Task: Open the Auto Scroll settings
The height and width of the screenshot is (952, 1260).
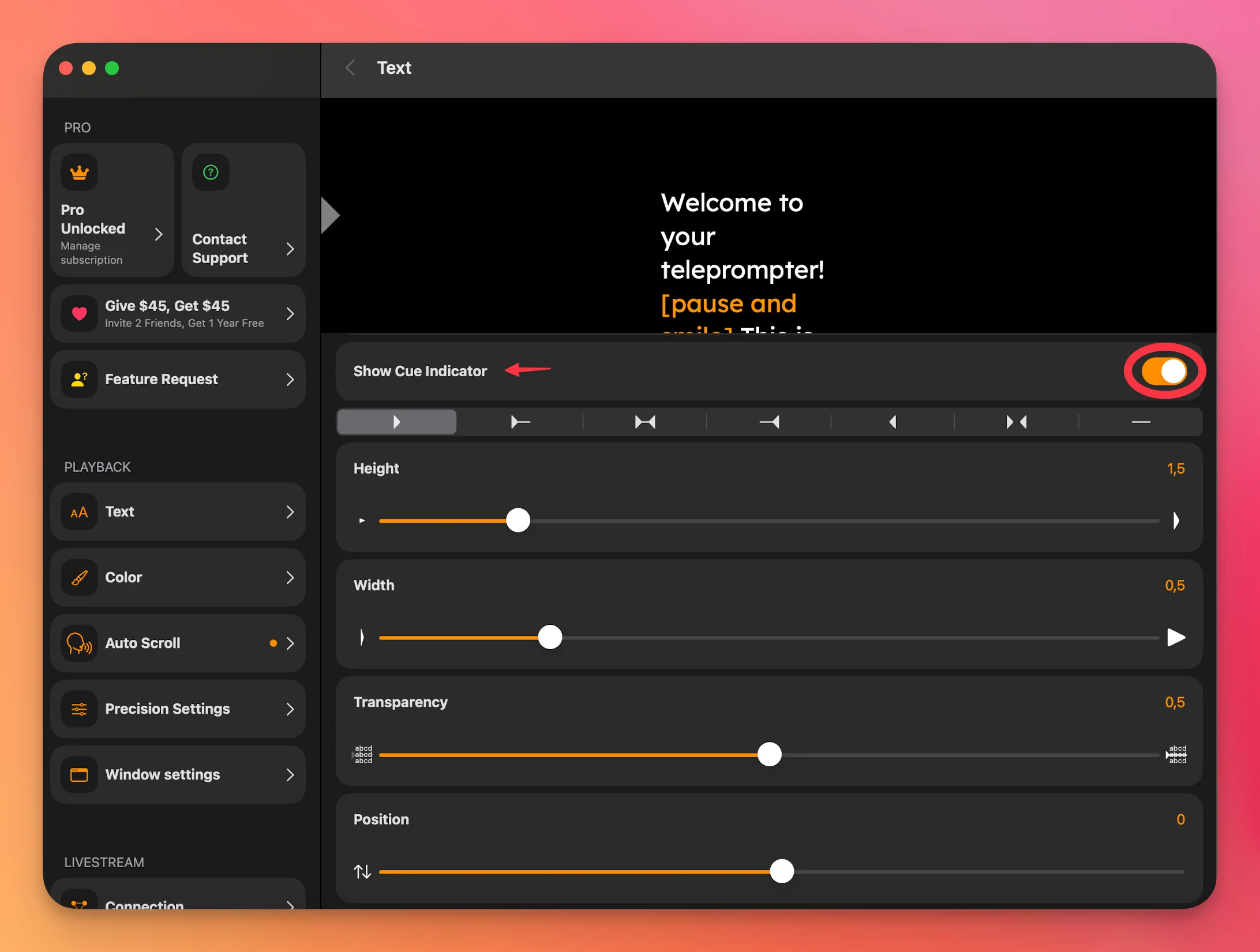Action: 178,643
